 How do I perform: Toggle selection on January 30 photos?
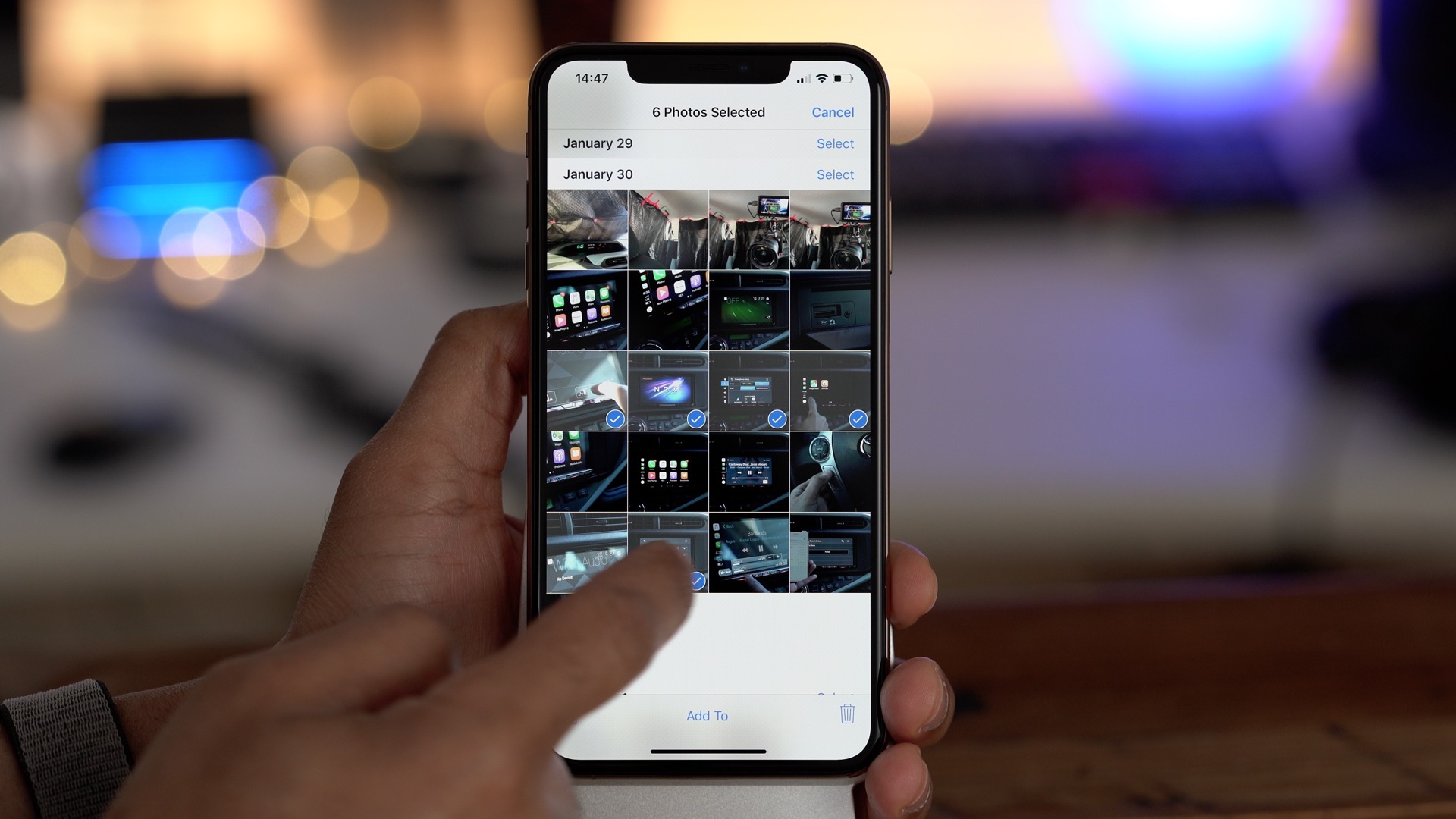click(x=835, y=174)
